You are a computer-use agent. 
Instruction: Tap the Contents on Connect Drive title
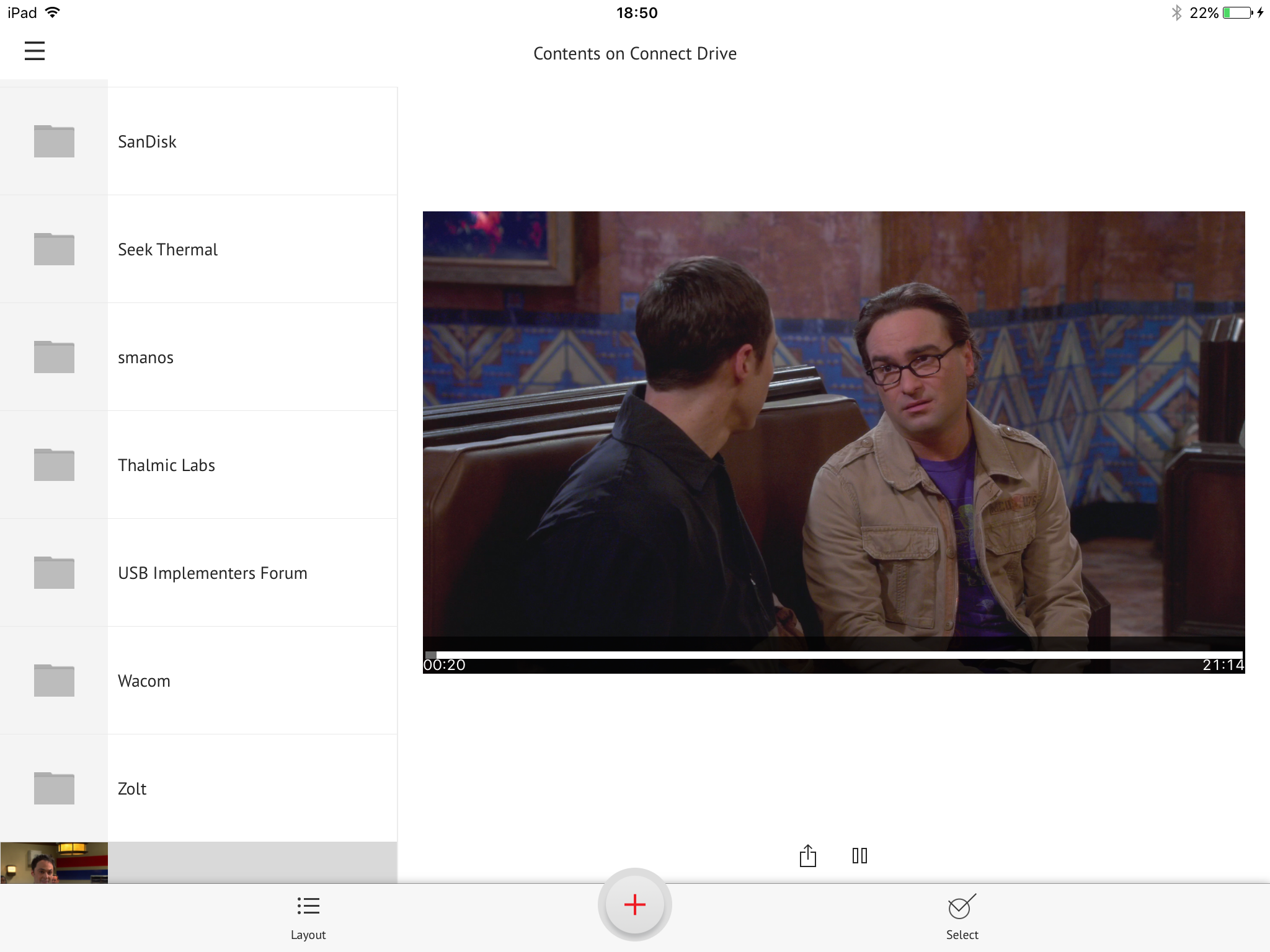click(635, 54)
